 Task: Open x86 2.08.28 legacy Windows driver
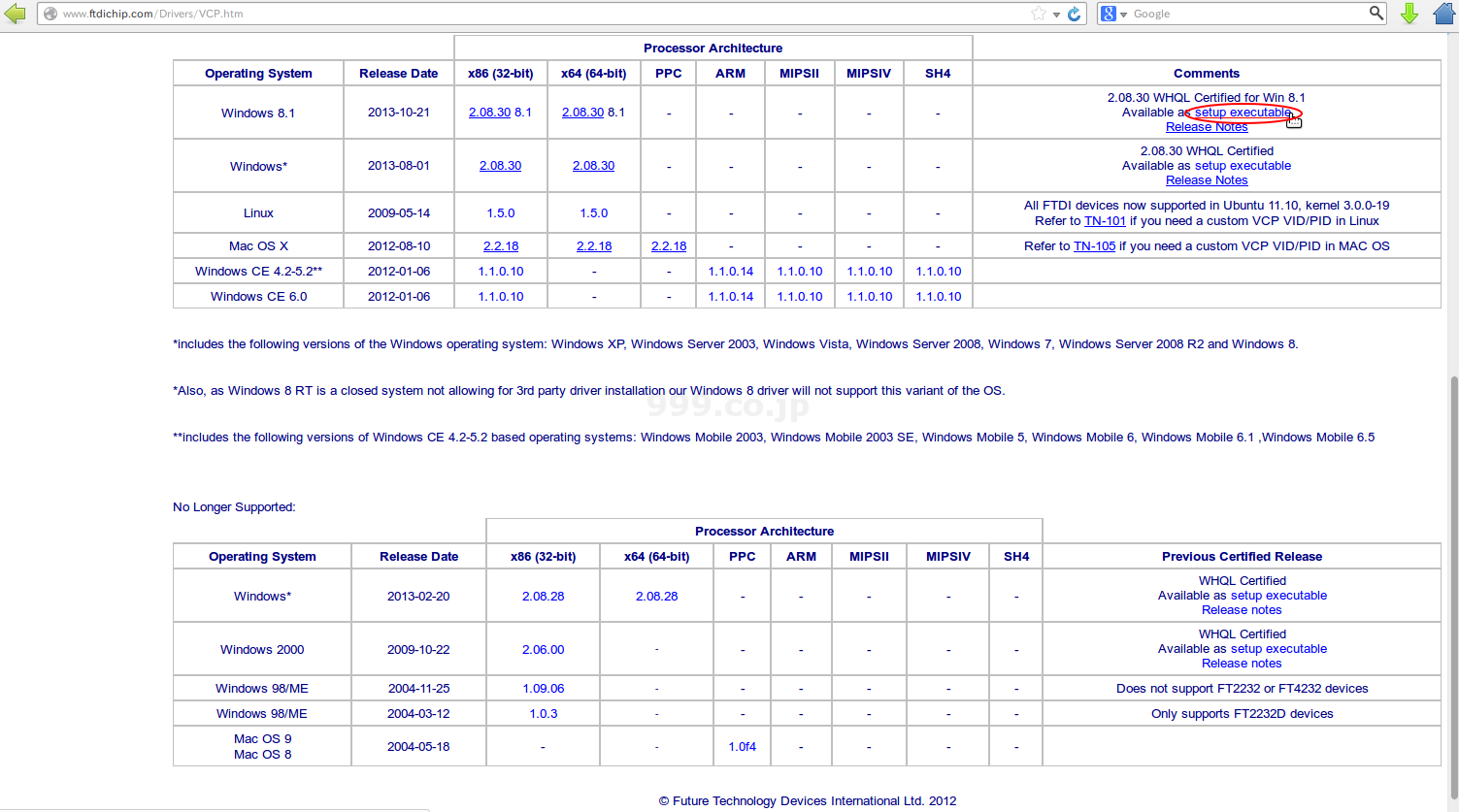click(543, 597)
